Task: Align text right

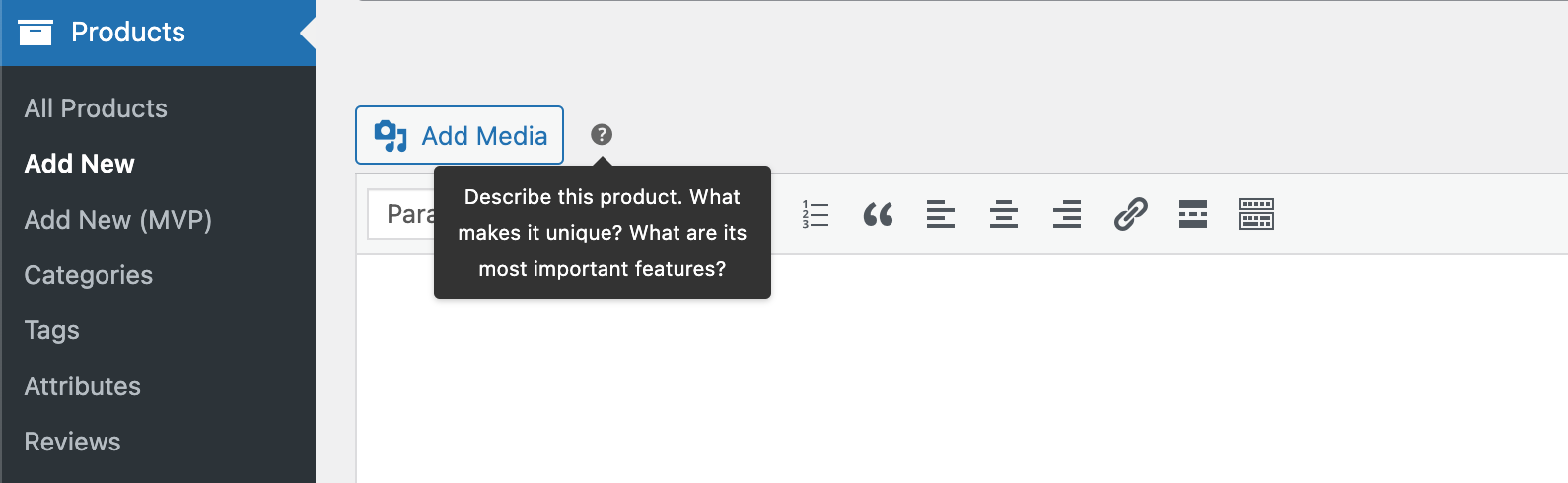Action: [x=1067, y=214]
